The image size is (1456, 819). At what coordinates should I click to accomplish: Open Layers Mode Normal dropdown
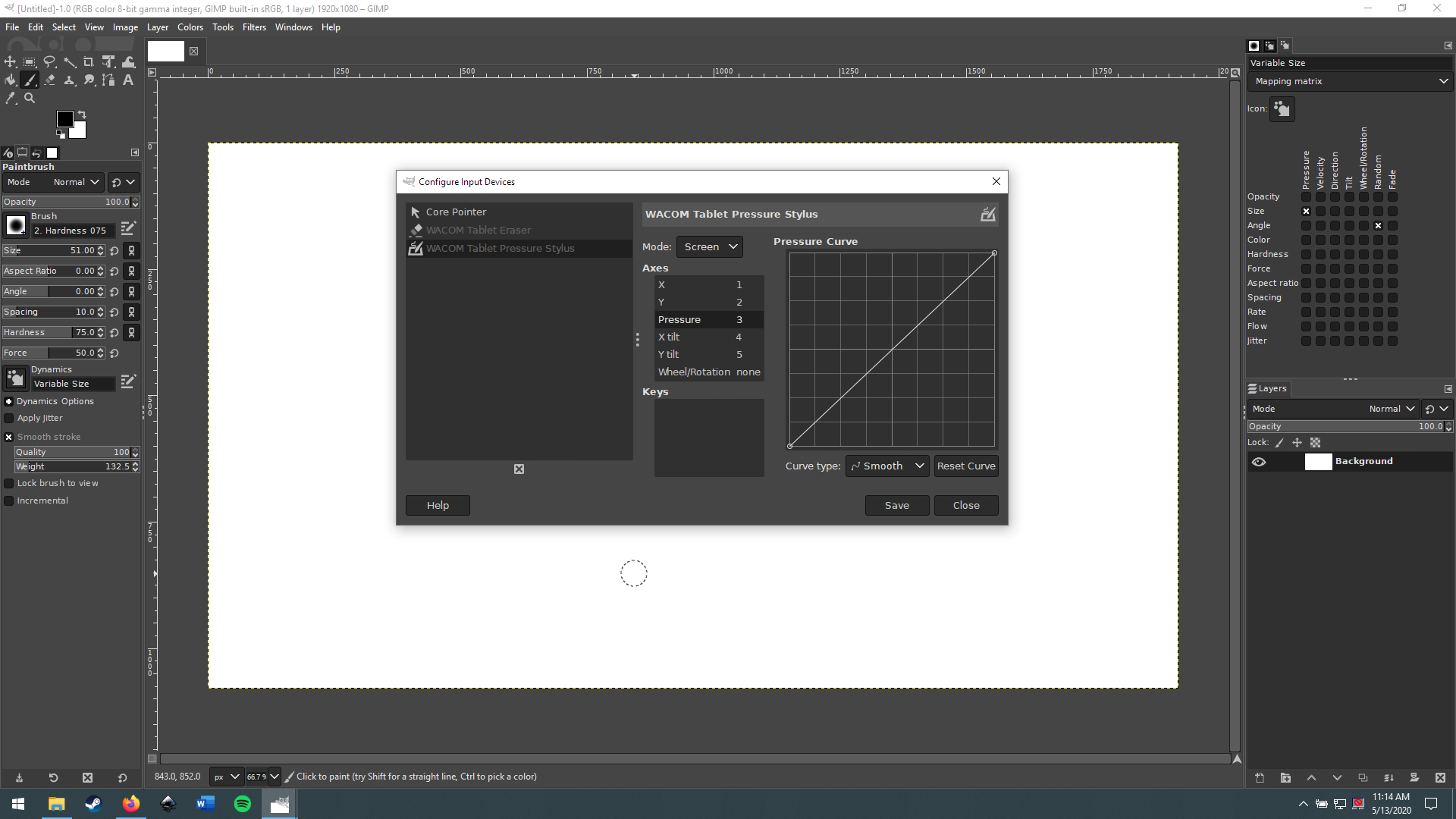click(x=1332, y=409)
